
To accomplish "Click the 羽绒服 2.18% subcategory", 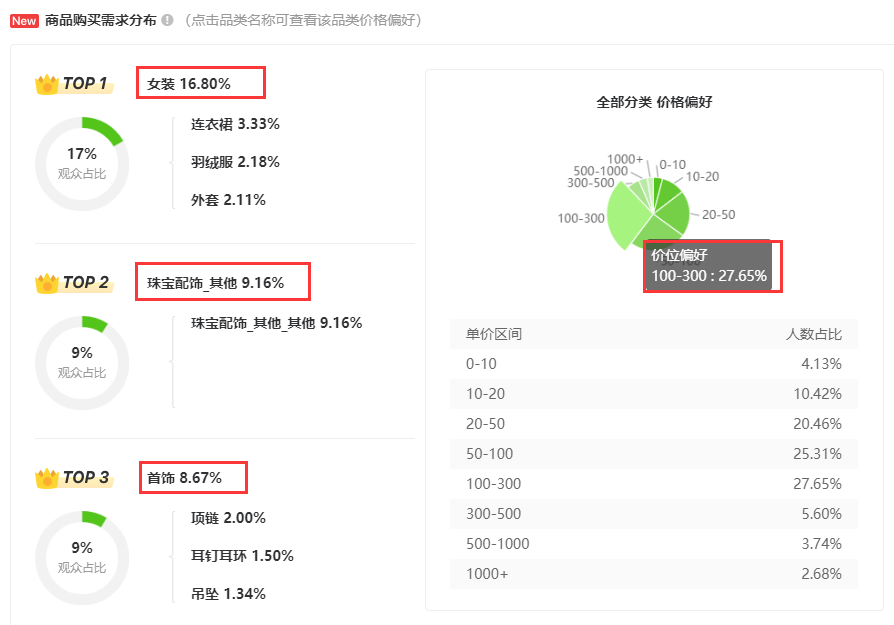I will 235,162.
